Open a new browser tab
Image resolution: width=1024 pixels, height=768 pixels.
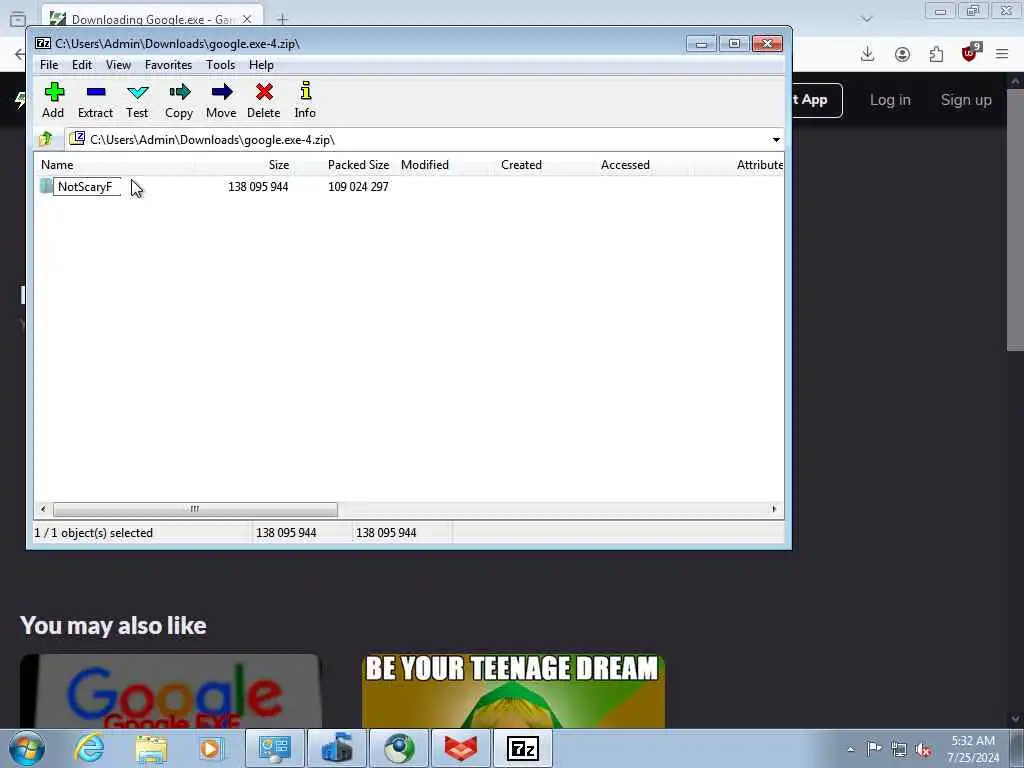282,20
